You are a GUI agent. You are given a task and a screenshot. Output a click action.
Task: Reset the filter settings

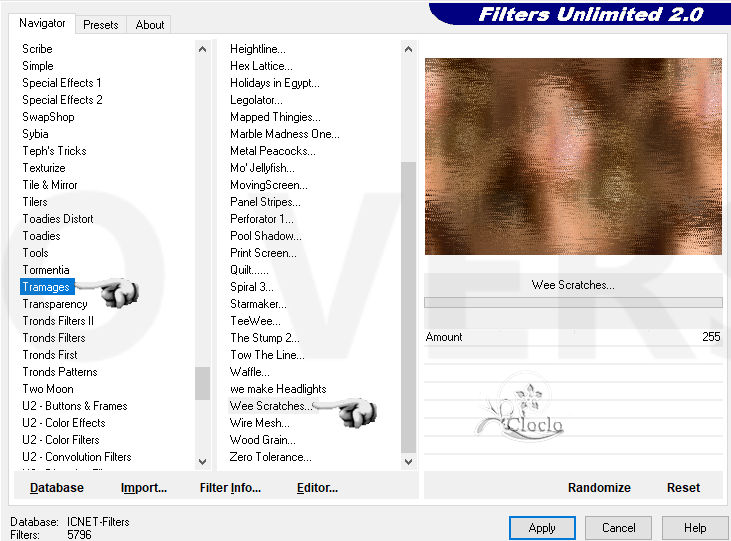pos(683,487)
